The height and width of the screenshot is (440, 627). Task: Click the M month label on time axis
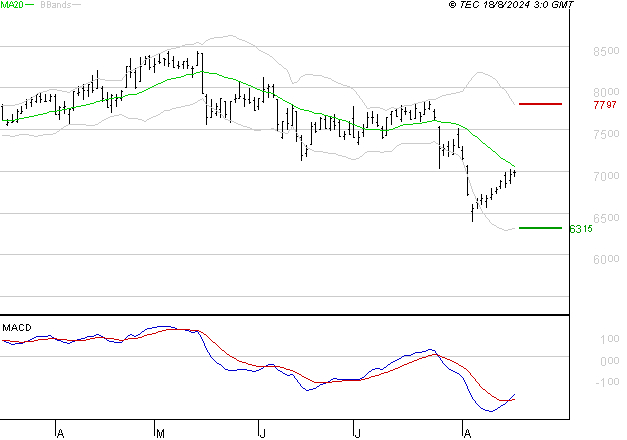pyautogui.click(x=160, y=434)
